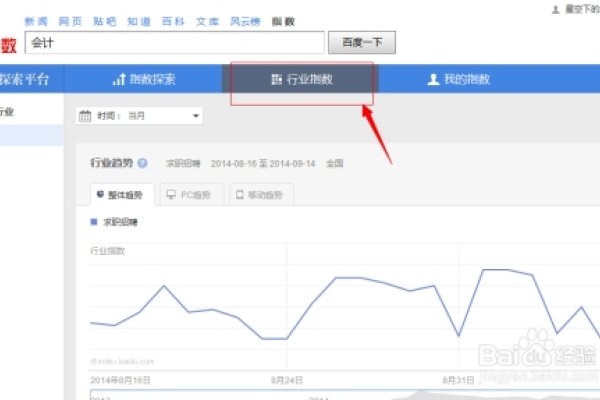Screen dimensions: 600x400
Task: Click the user avatar icon at top right
Action: click(556, 10)
